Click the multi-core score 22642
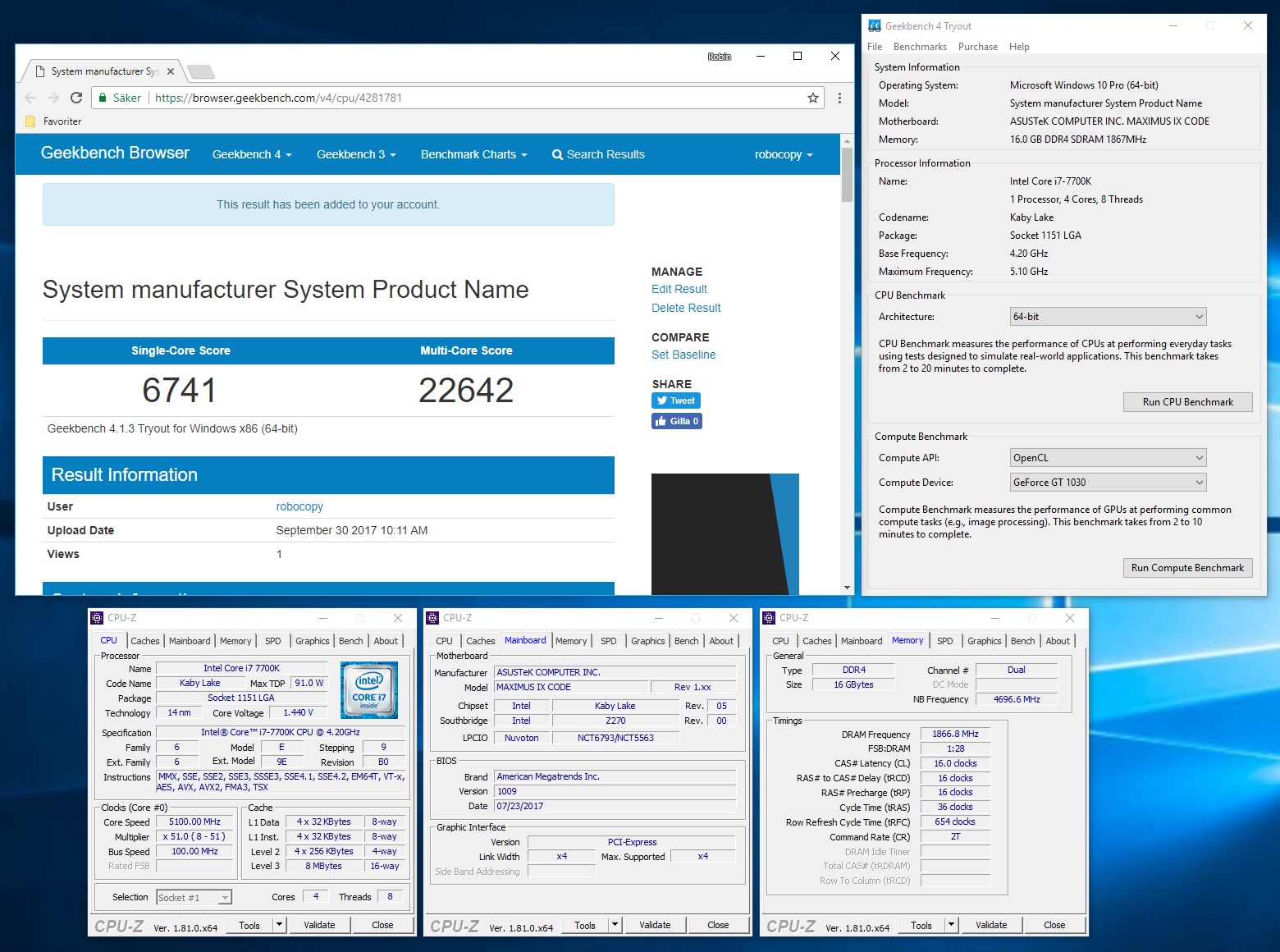The width and height of the screenshot is (1280, 952). tap(466, 390)
